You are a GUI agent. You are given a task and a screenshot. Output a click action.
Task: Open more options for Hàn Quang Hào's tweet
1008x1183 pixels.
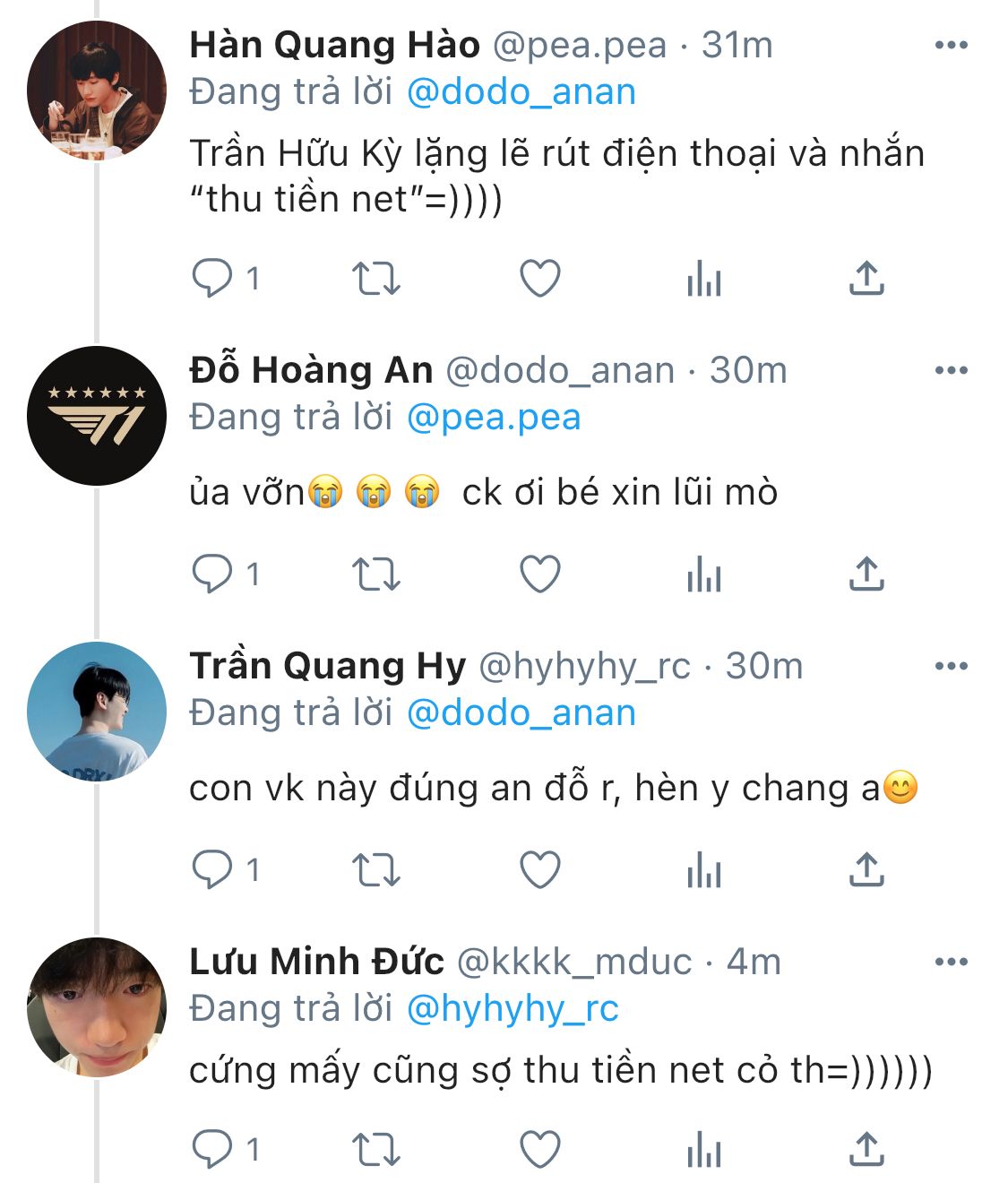[x=951, y=45]
